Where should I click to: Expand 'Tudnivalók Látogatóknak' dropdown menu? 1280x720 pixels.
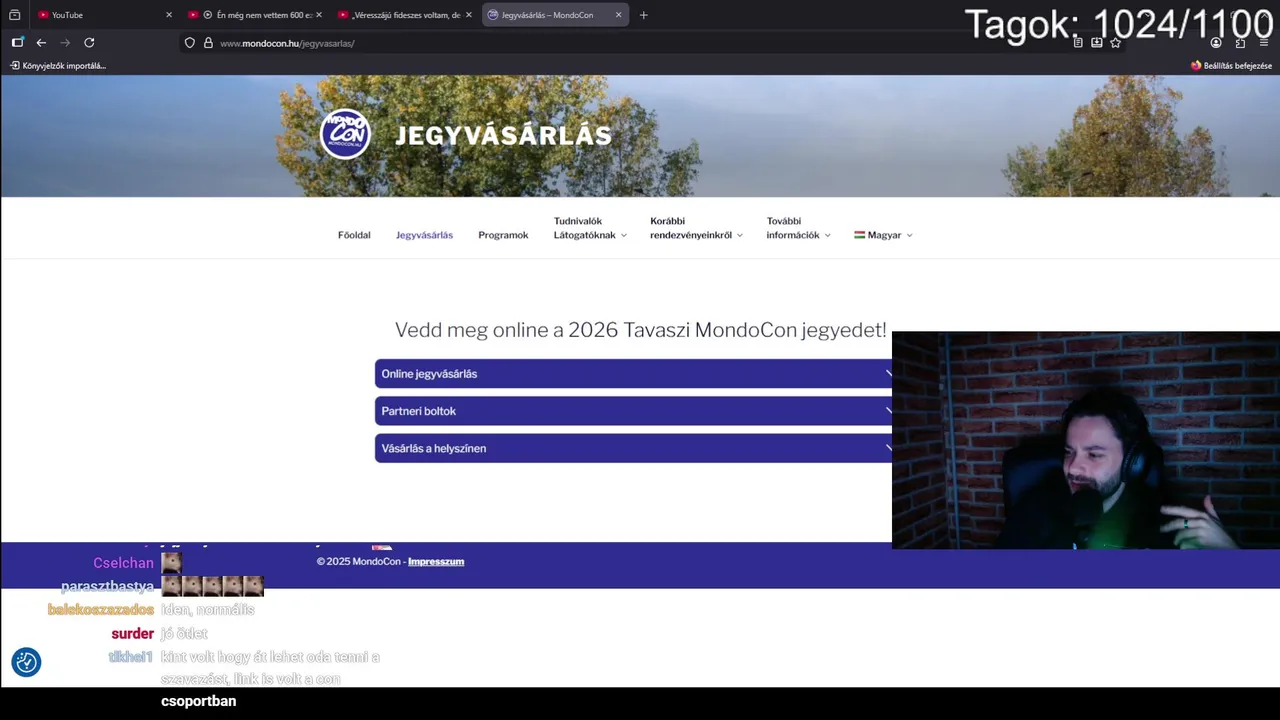590,228
